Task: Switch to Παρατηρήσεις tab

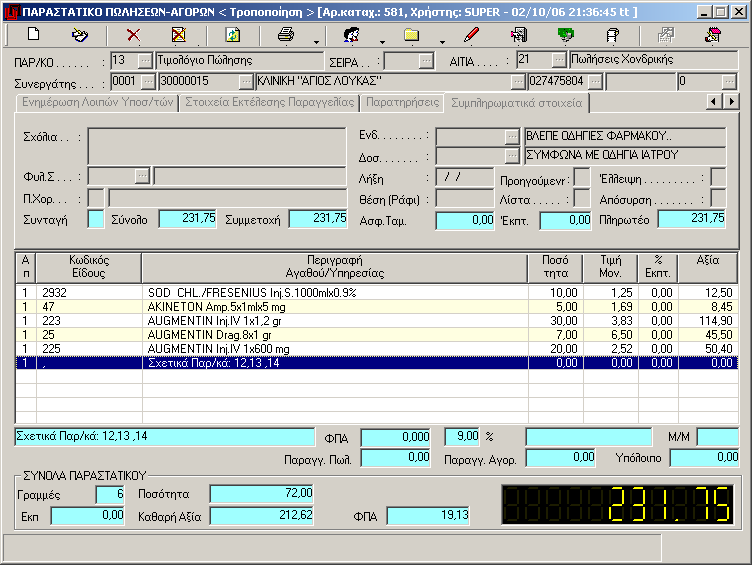Action: click(x=402, y=103)
